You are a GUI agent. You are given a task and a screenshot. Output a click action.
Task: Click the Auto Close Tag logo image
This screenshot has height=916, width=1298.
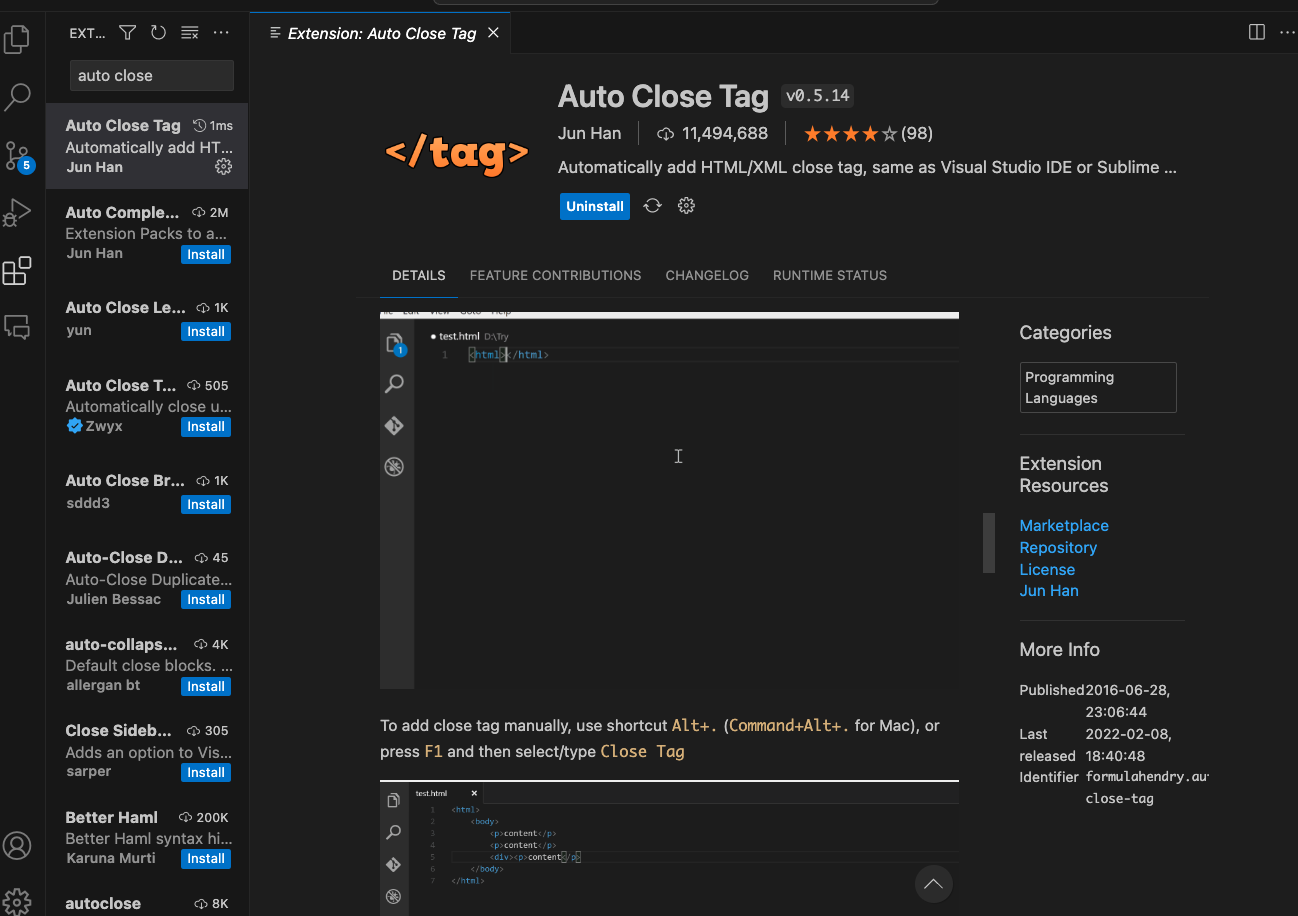[x=456, y=153]
